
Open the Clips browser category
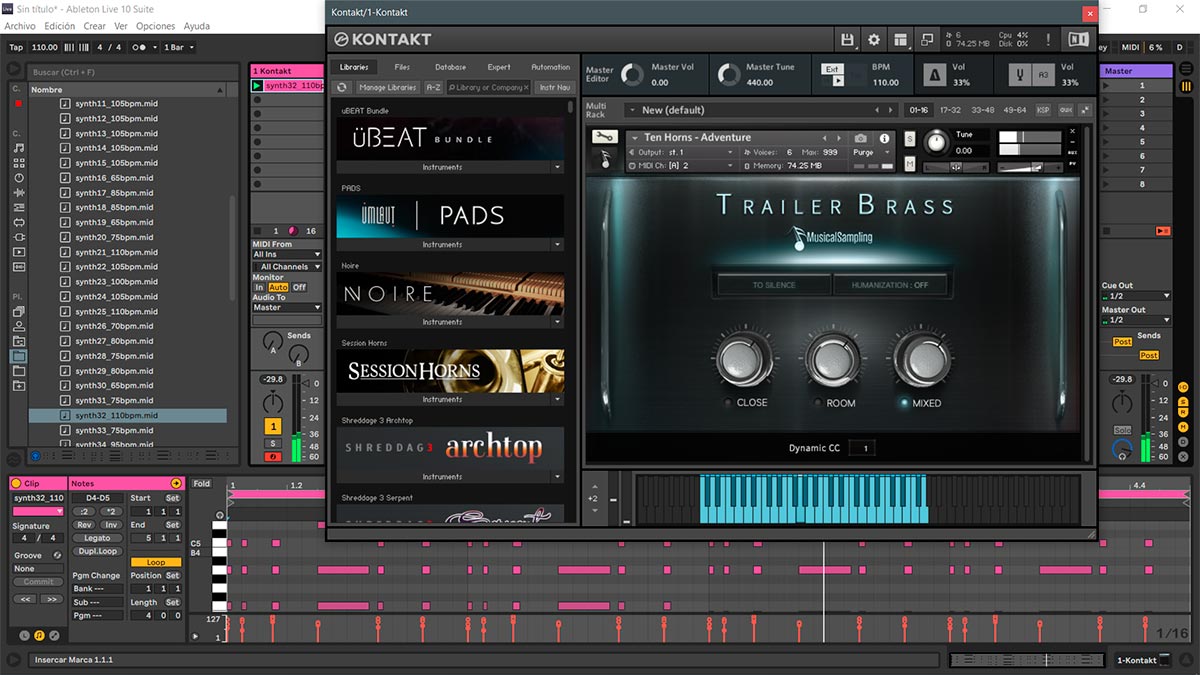coord(19,253)
